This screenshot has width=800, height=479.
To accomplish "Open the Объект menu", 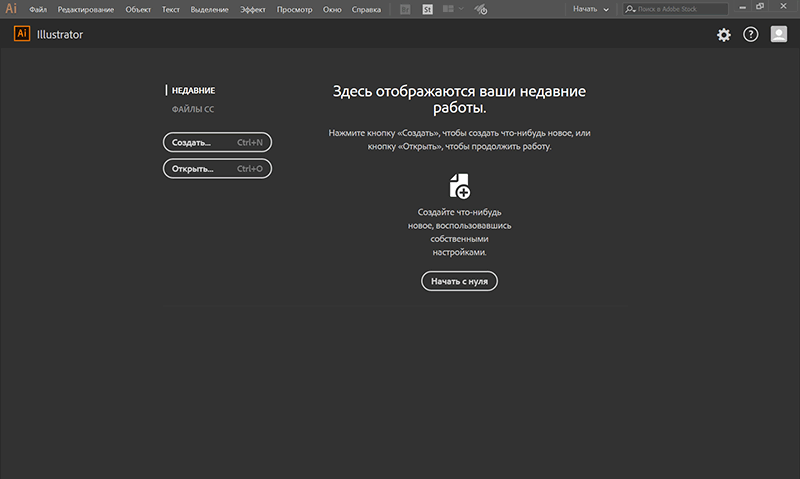I will 138,9.
